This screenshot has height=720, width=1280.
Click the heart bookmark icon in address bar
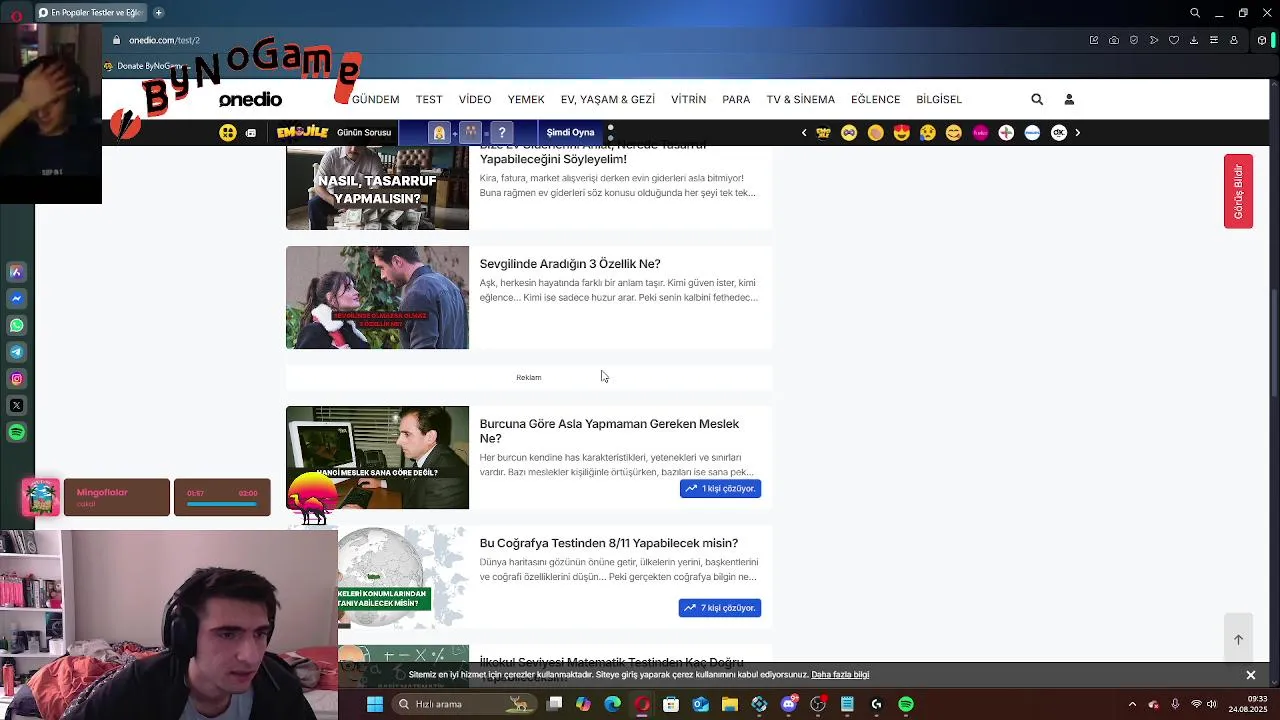click(x=1174, y=40)
